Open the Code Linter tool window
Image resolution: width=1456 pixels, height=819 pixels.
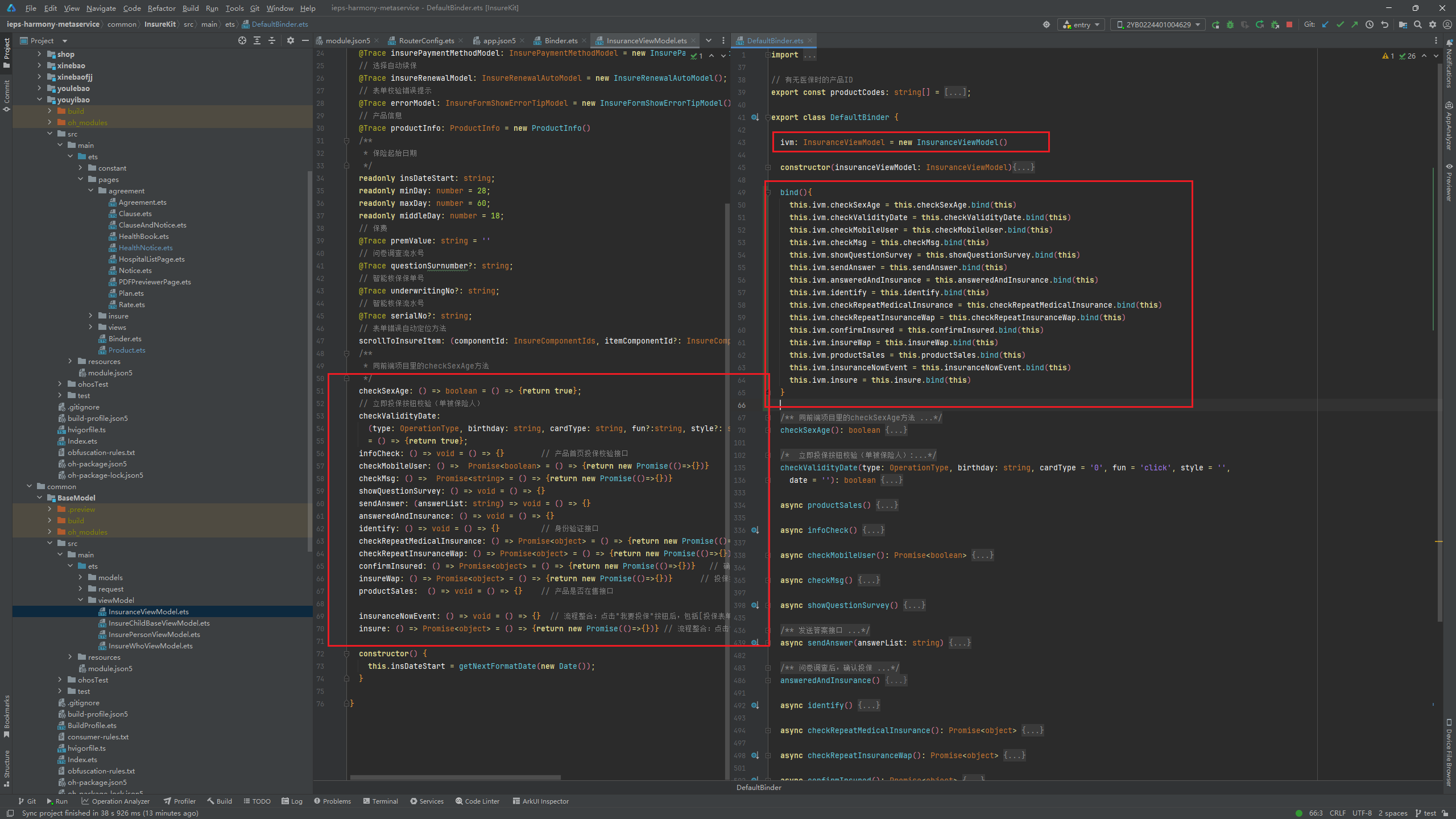477,801
